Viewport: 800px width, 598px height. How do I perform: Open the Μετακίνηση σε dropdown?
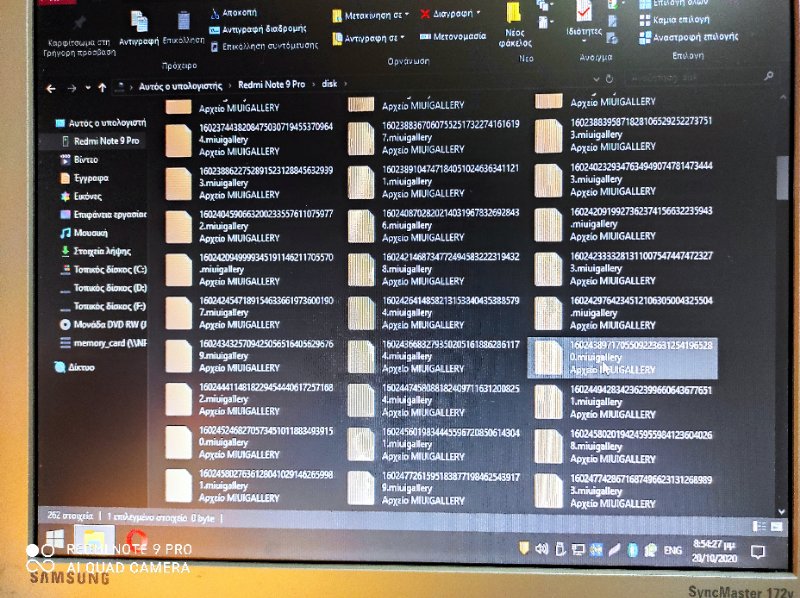click(371, 14)
